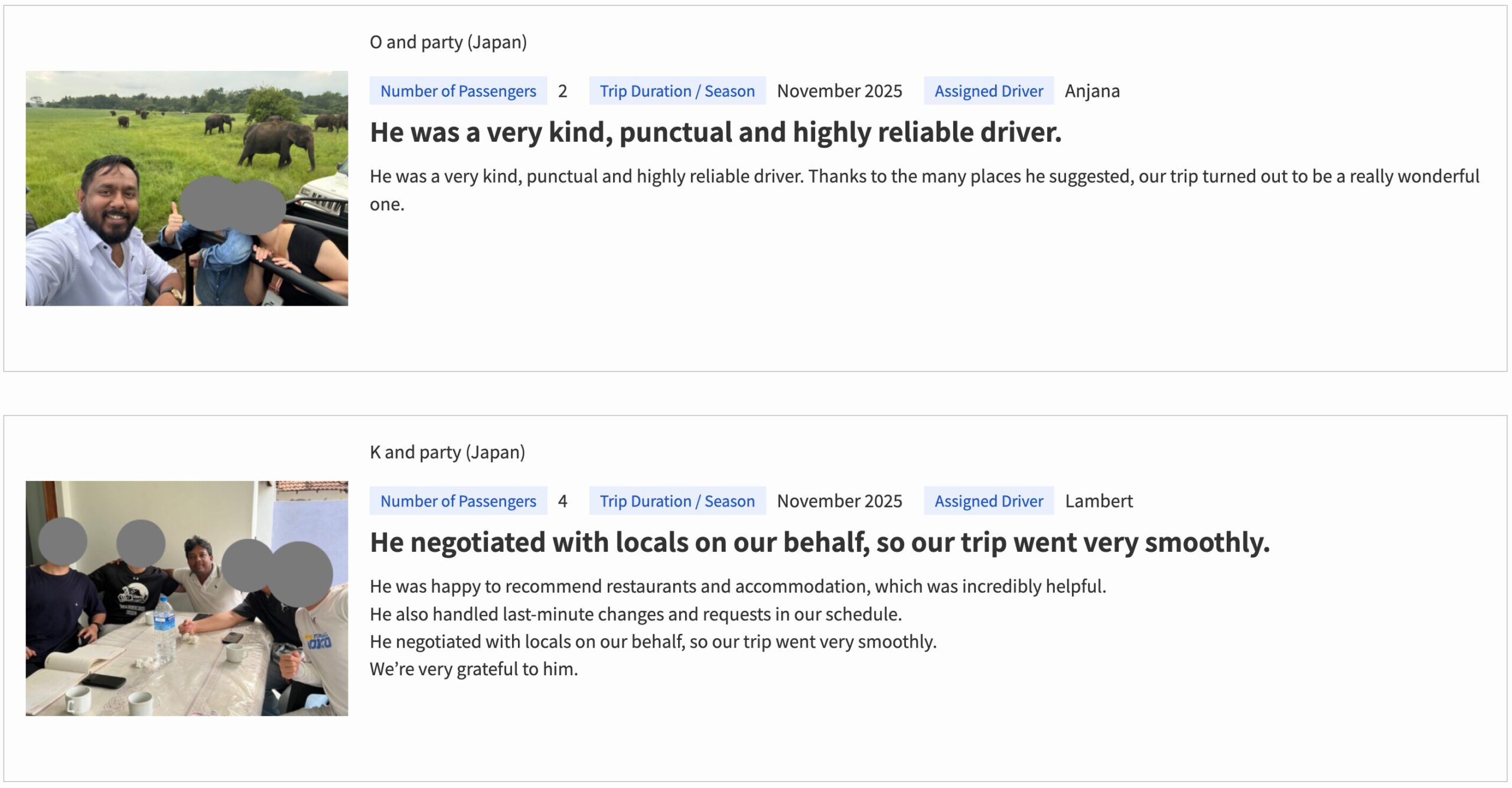The width and height of the screenshot is (1512, 788).
Task: Click second review's Number of Passengers tag
Action: pyautogui.click(x=458, y=501)
